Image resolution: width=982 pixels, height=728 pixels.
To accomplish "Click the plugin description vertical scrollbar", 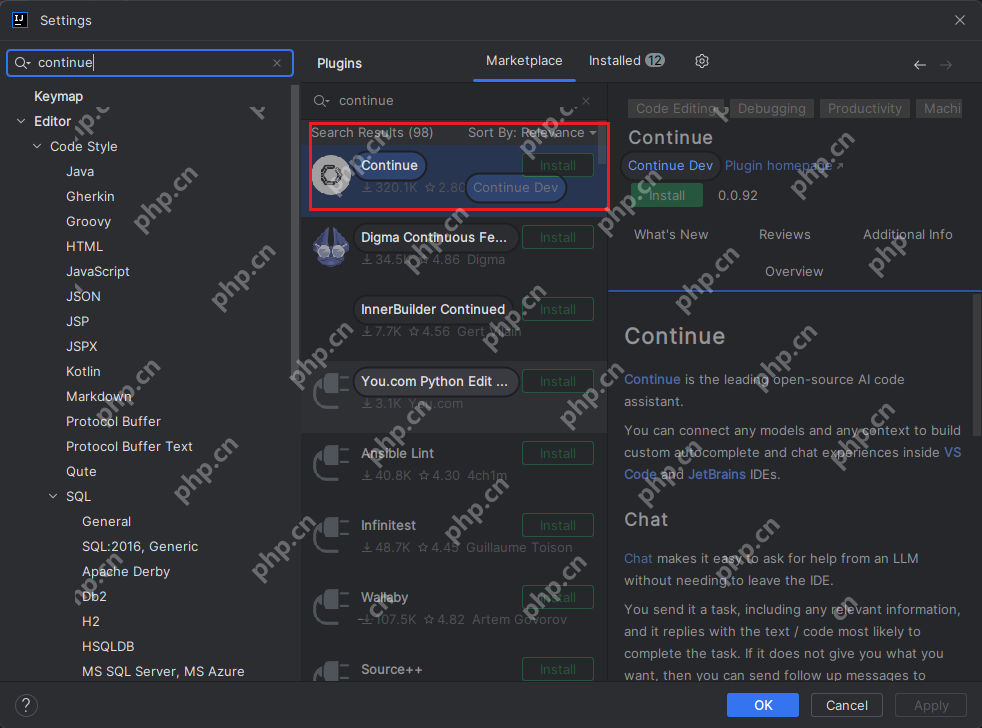I will (x=976, y=365).
